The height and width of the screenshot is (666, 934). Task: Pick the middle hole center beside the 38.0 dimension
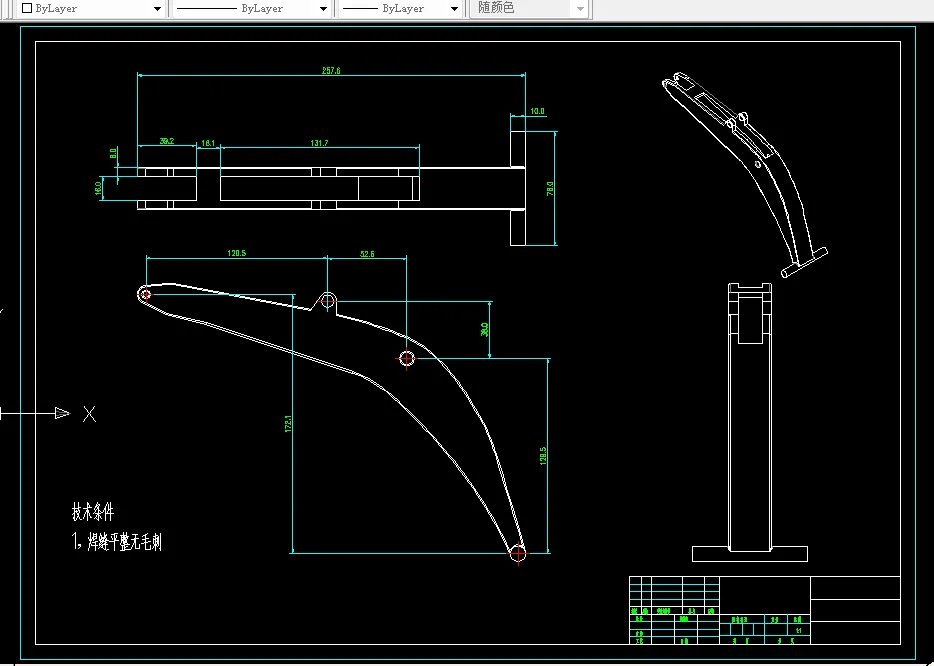tap(406, 359)
